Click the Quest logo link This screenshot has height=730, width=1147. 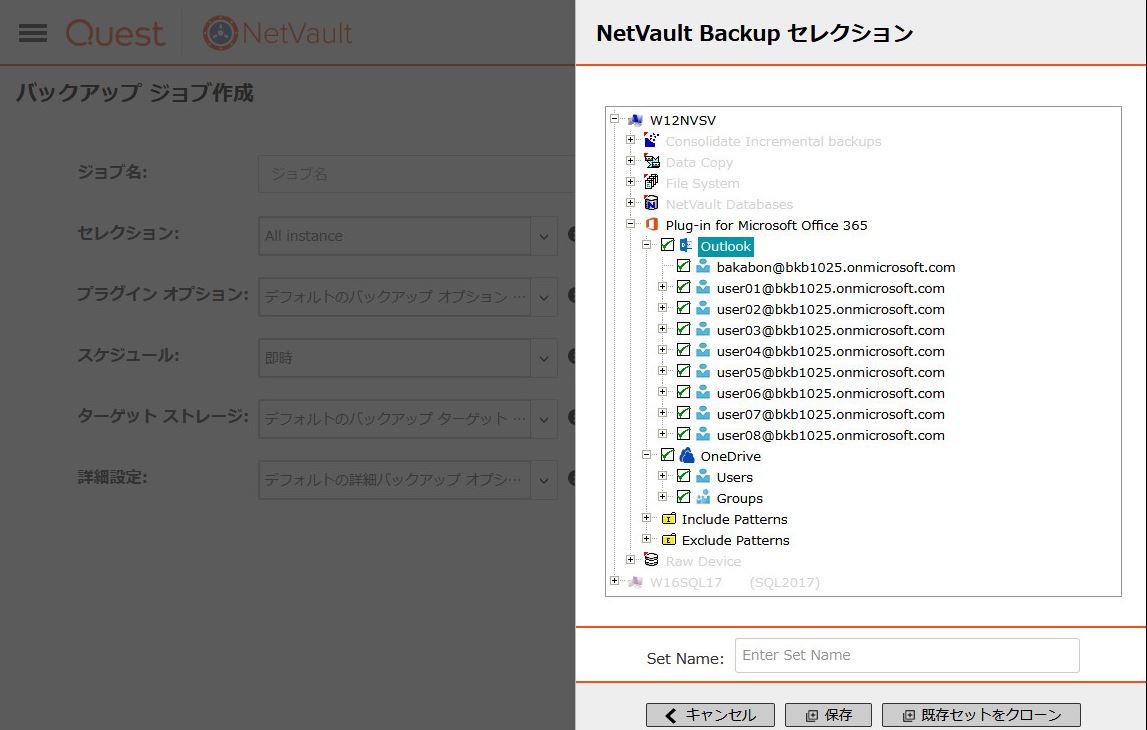coord(115,34)
